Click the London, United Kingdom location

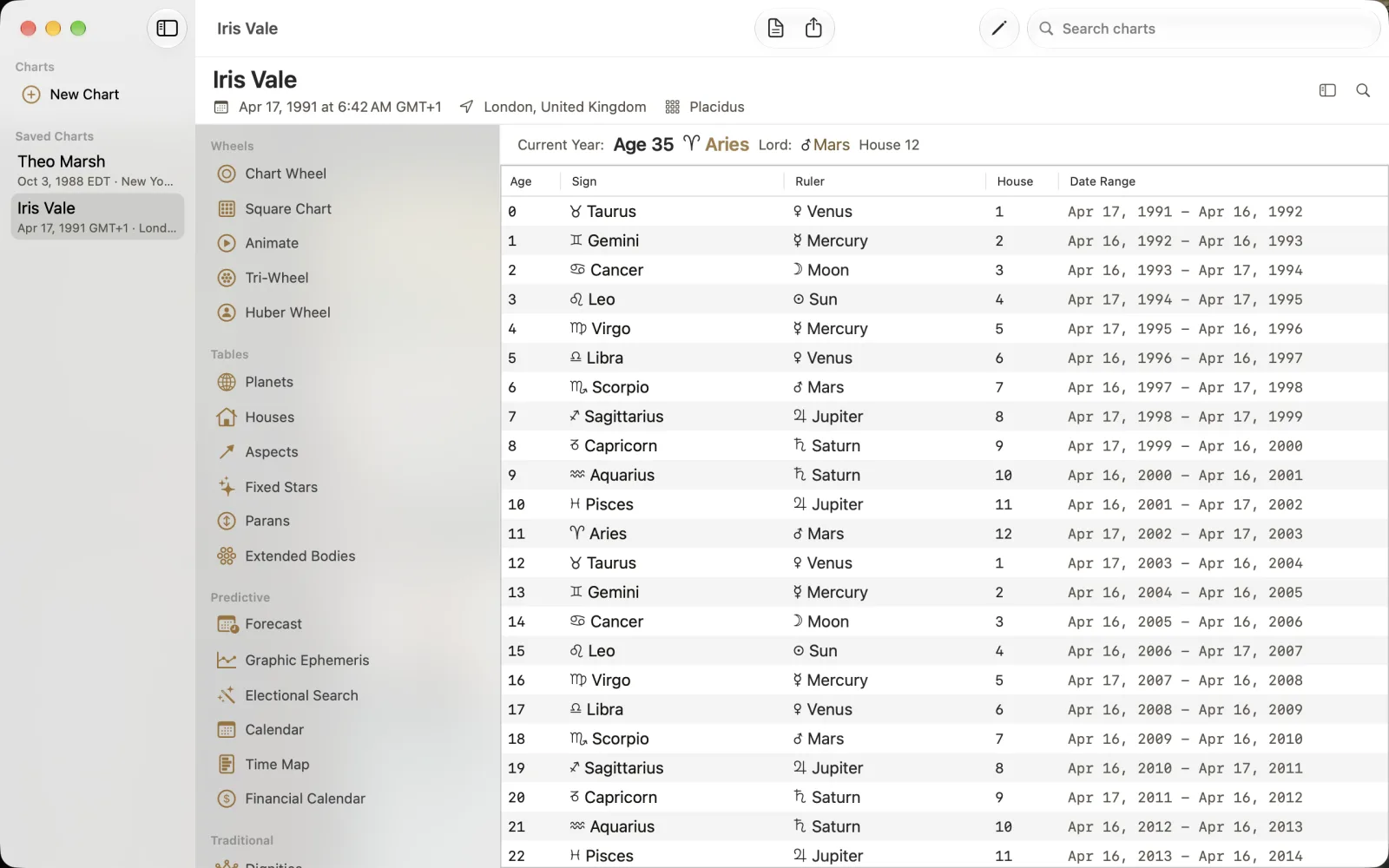[553, 107]
